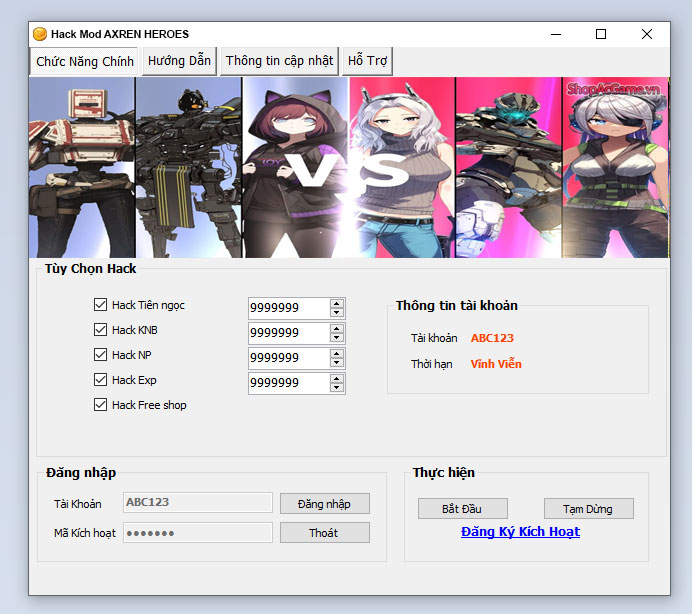Click the white robot character banner panel
Viewport: 693px width, 616px height.
pos(82,167)
